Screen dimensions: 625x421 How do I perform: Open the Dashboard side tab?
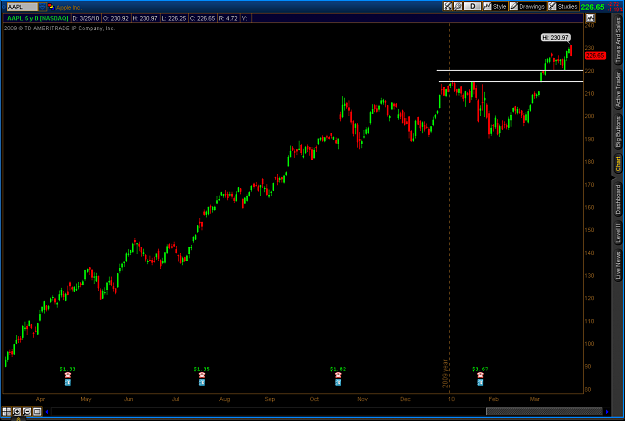(x=618, y=200)
